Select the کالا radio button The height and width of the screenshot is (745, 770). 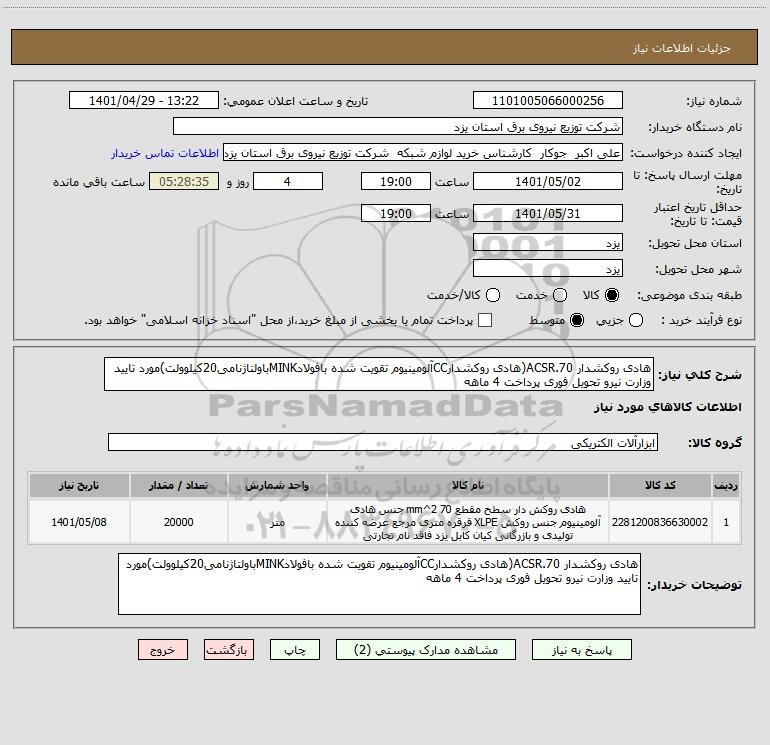[612, 295]
